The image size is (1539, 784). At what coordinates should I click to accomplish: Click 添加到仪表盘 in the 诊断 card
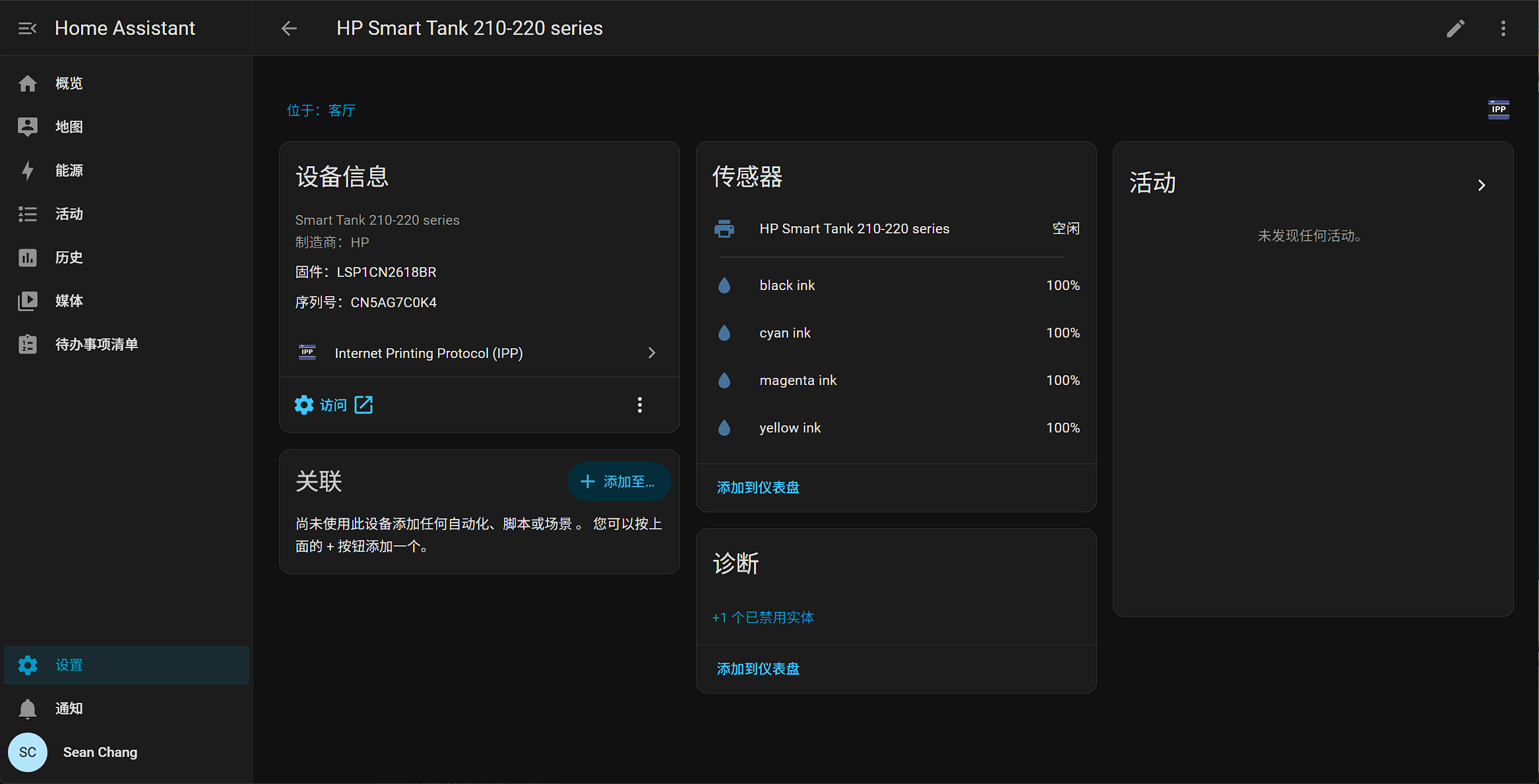click(758, 669)
